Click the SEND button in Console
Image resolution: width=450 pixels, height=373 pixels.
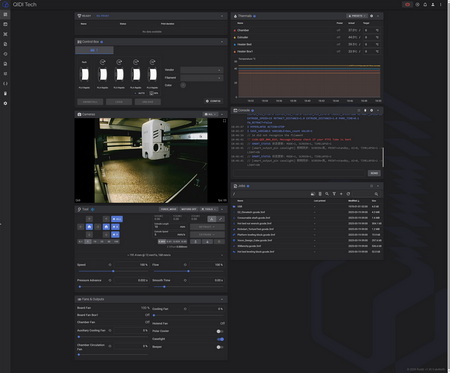click(x=374, y=173)
